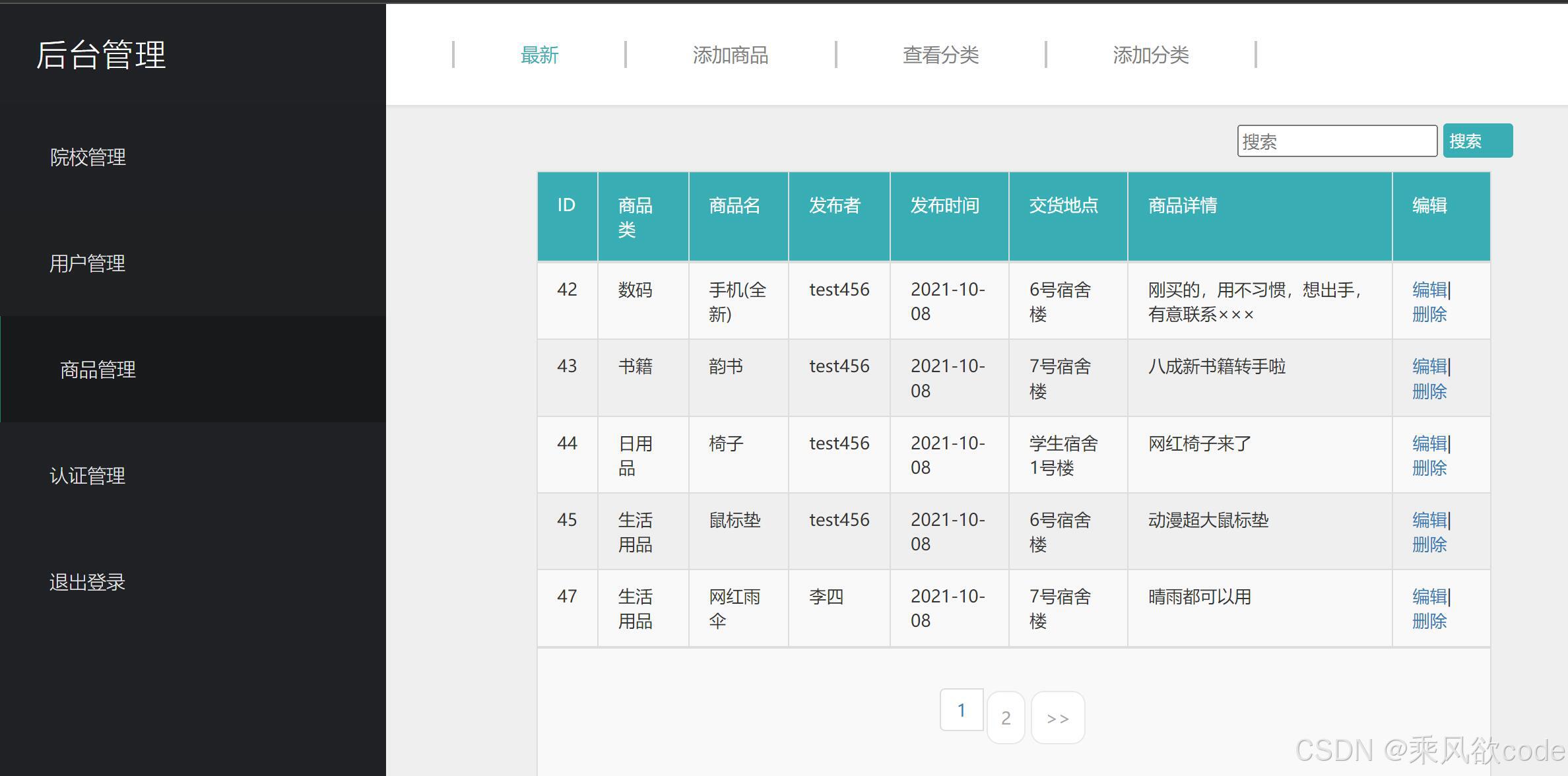Edit the 手机(全新) product row
This screenshot has width=1568, height=776.
(1427, 289)
